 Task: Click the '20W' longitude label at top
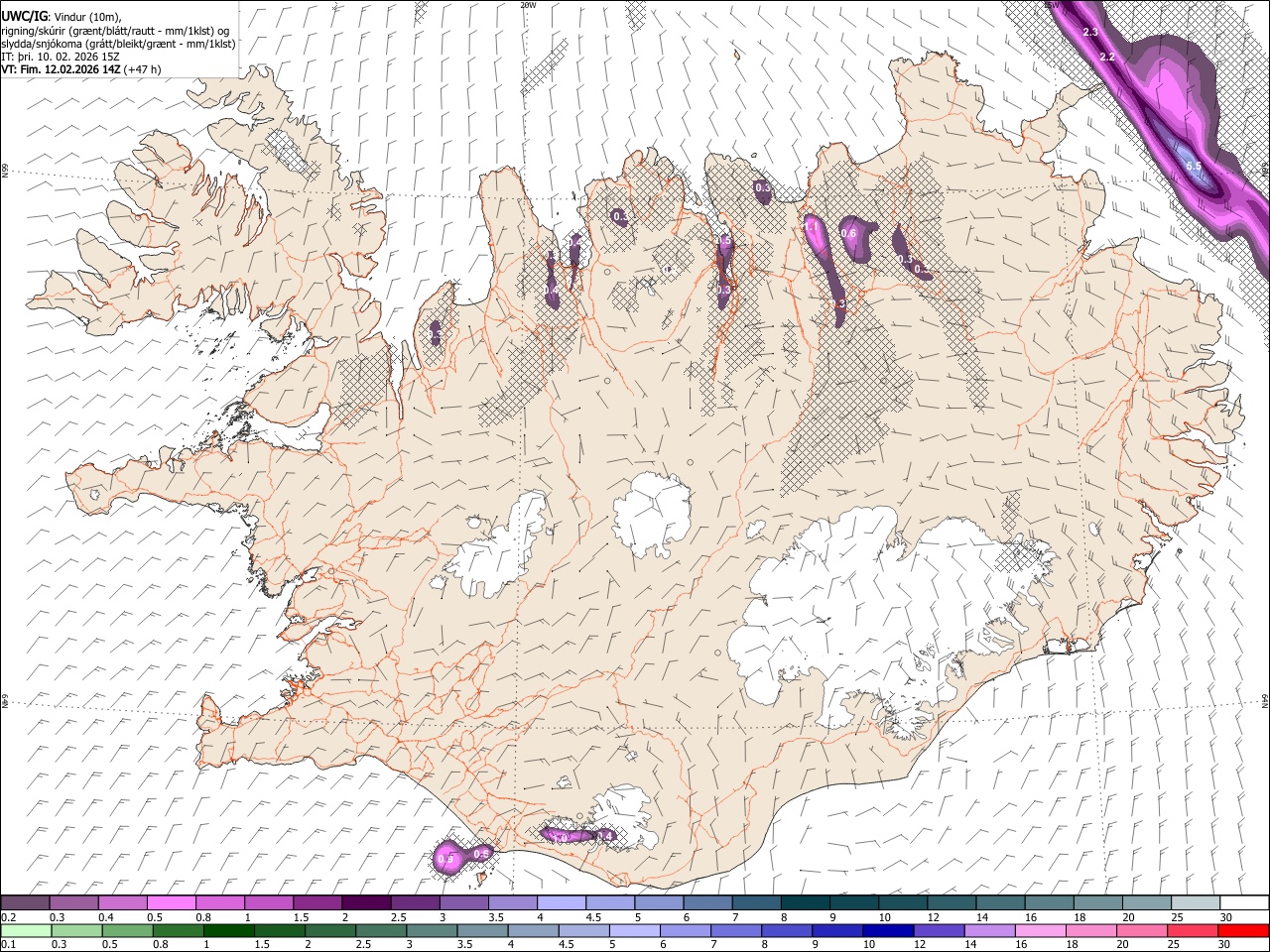tap(528, 5)
